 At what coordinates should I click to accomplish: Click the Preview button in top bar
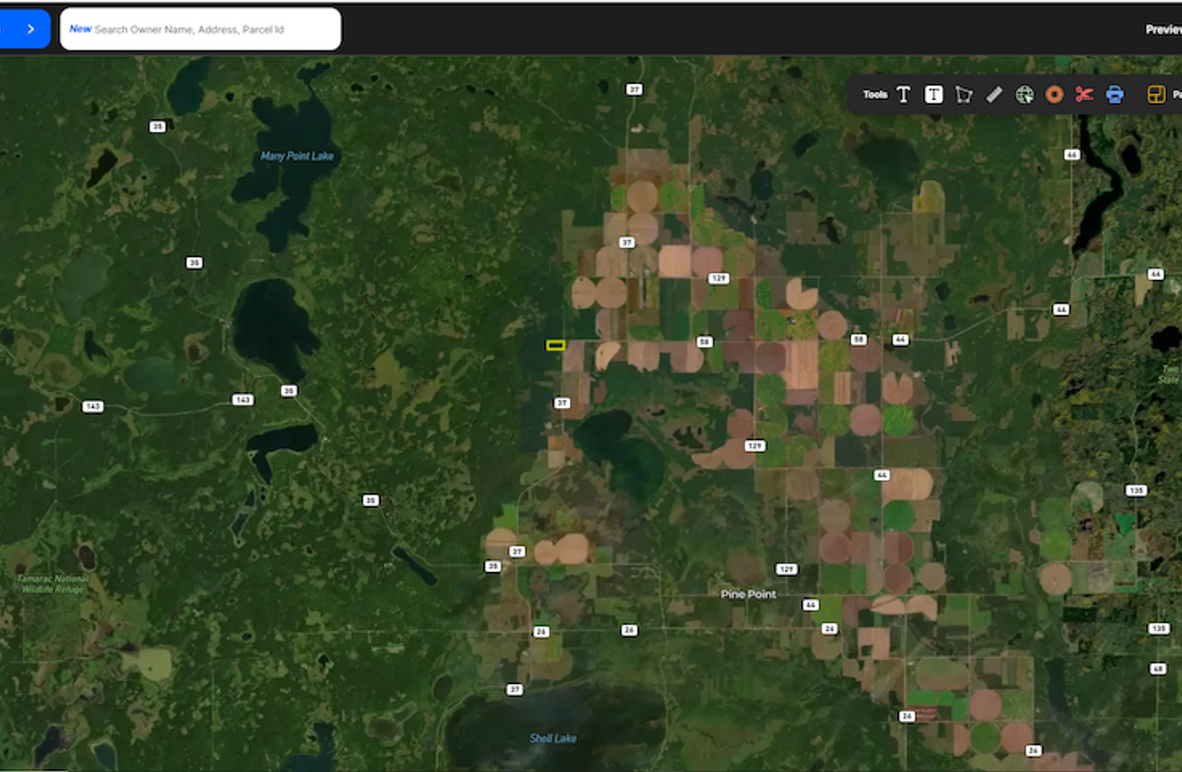[1163, 29]
